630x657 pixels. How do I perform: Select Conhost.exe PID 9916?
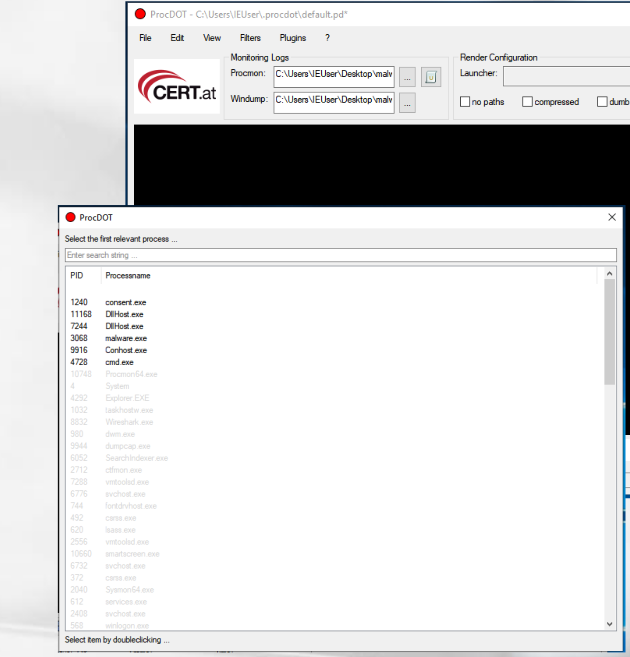[335, 350]
